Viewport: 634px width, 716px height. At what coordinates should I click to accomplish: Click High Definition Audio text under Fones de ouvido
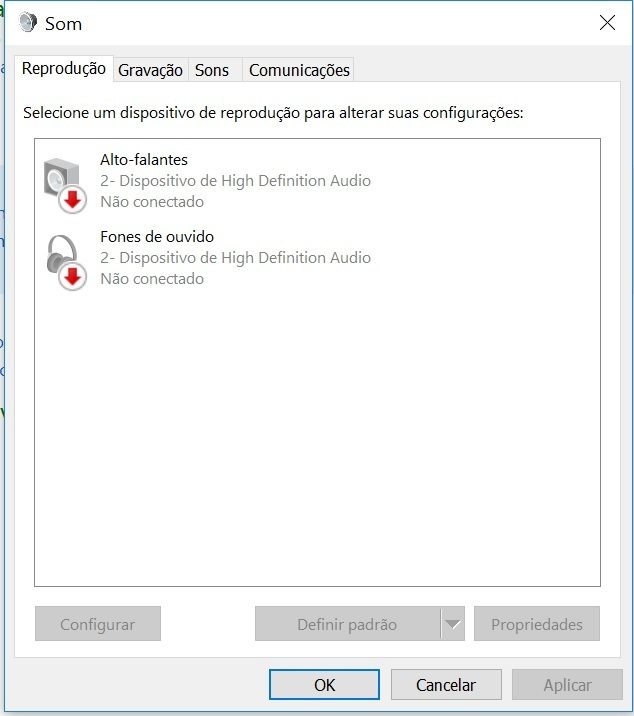click(x=296, y=258)
